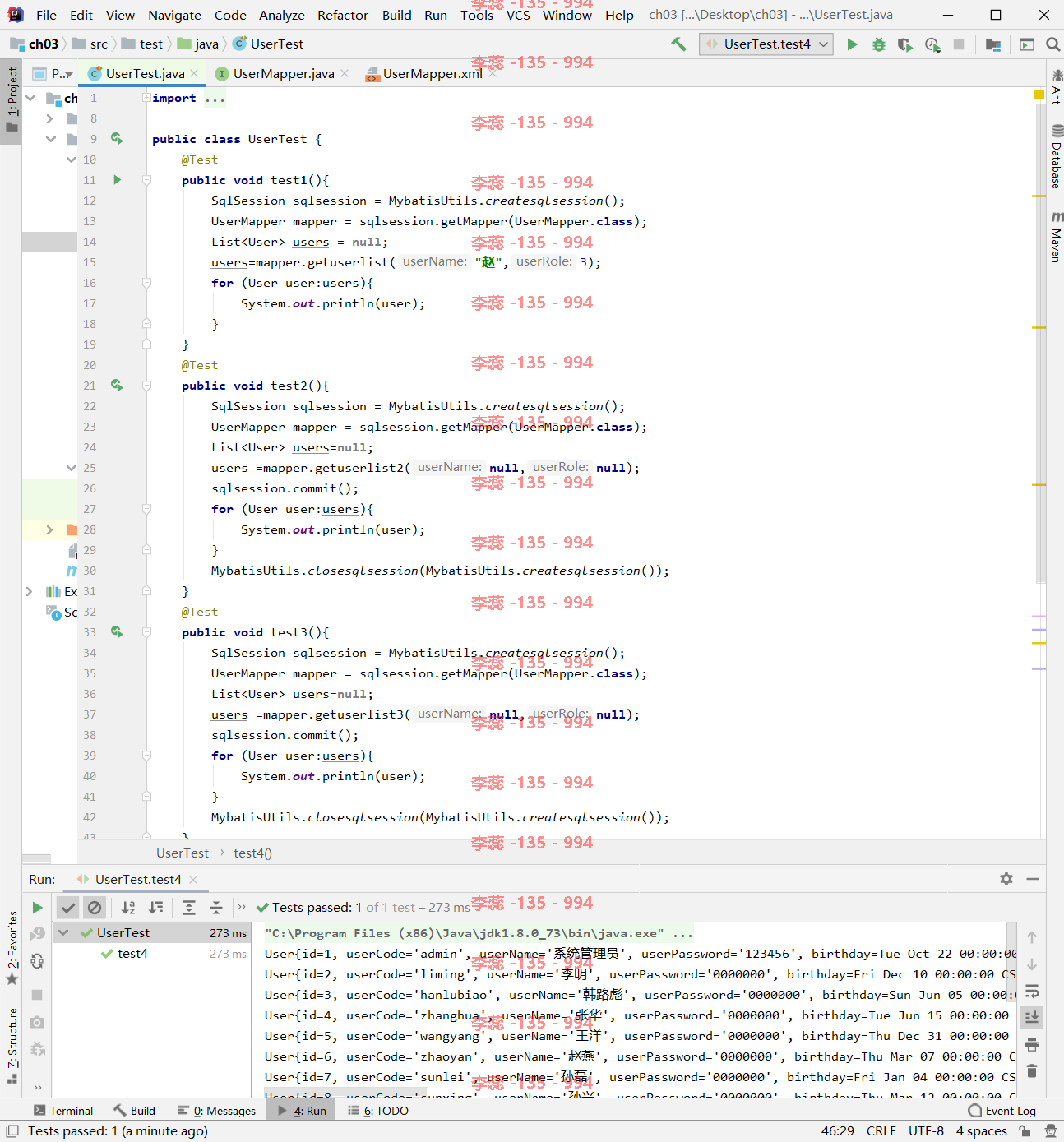Open the Run Anything icon
The height and width of the screenshot is (1142, 1064).
click(1027, 44)
